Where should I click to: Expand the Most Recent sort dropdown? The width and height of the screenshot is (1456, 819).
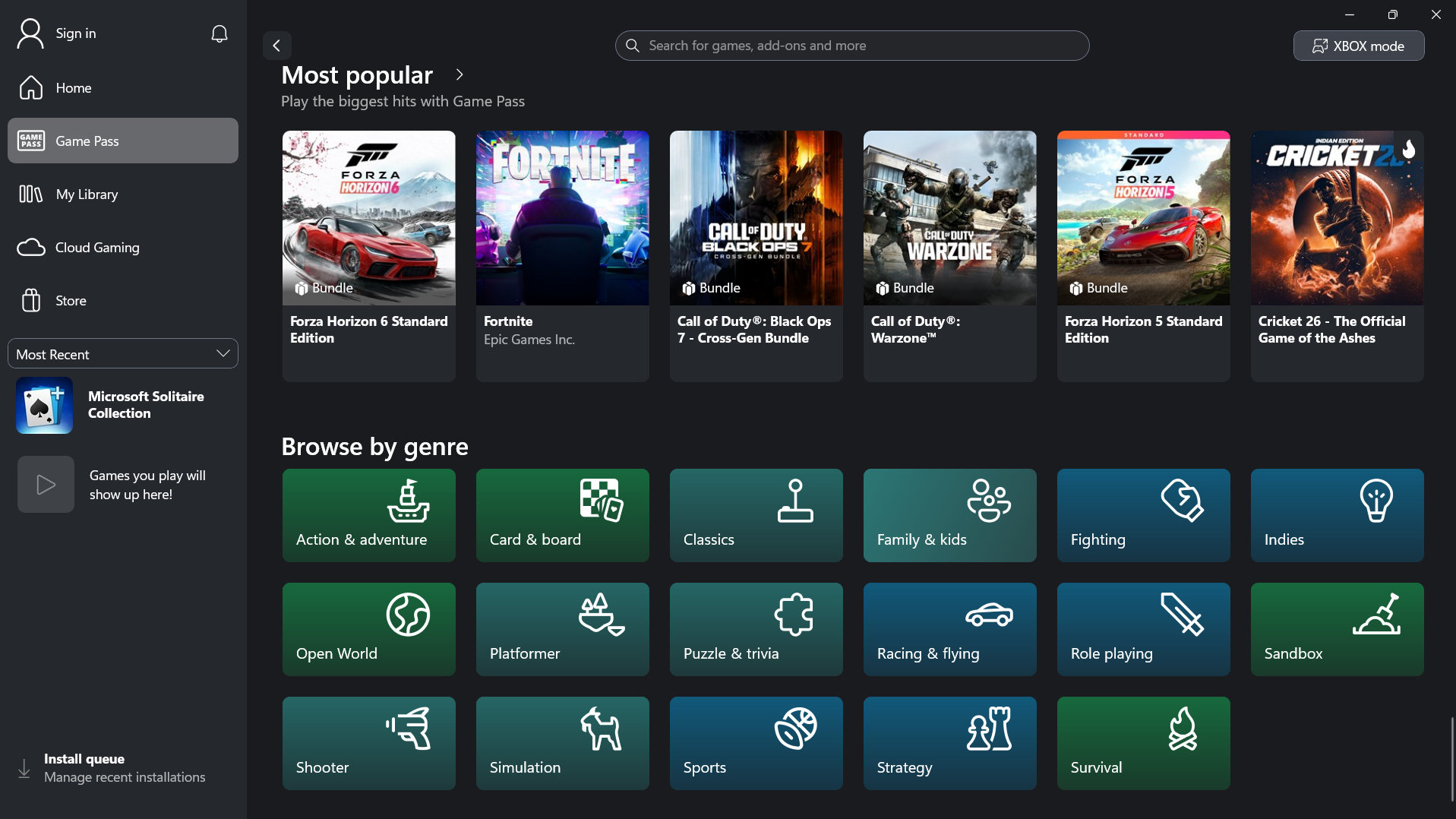click(x=123, y=354)
